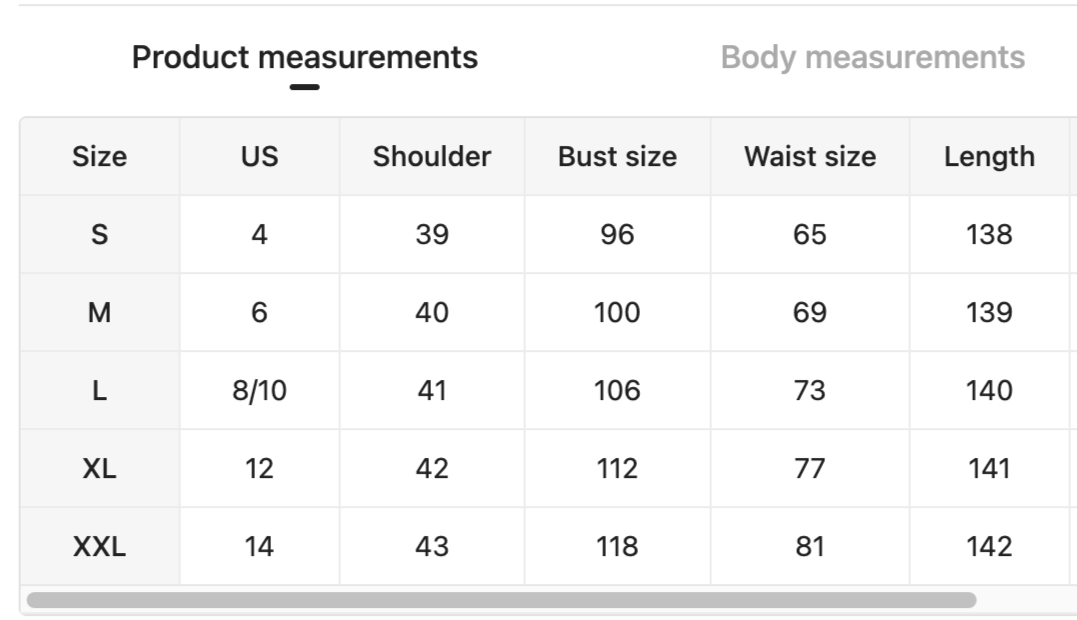Click the Shoulder column header
This screenshot has height=620, width=1077.
(x=432, y=157)
